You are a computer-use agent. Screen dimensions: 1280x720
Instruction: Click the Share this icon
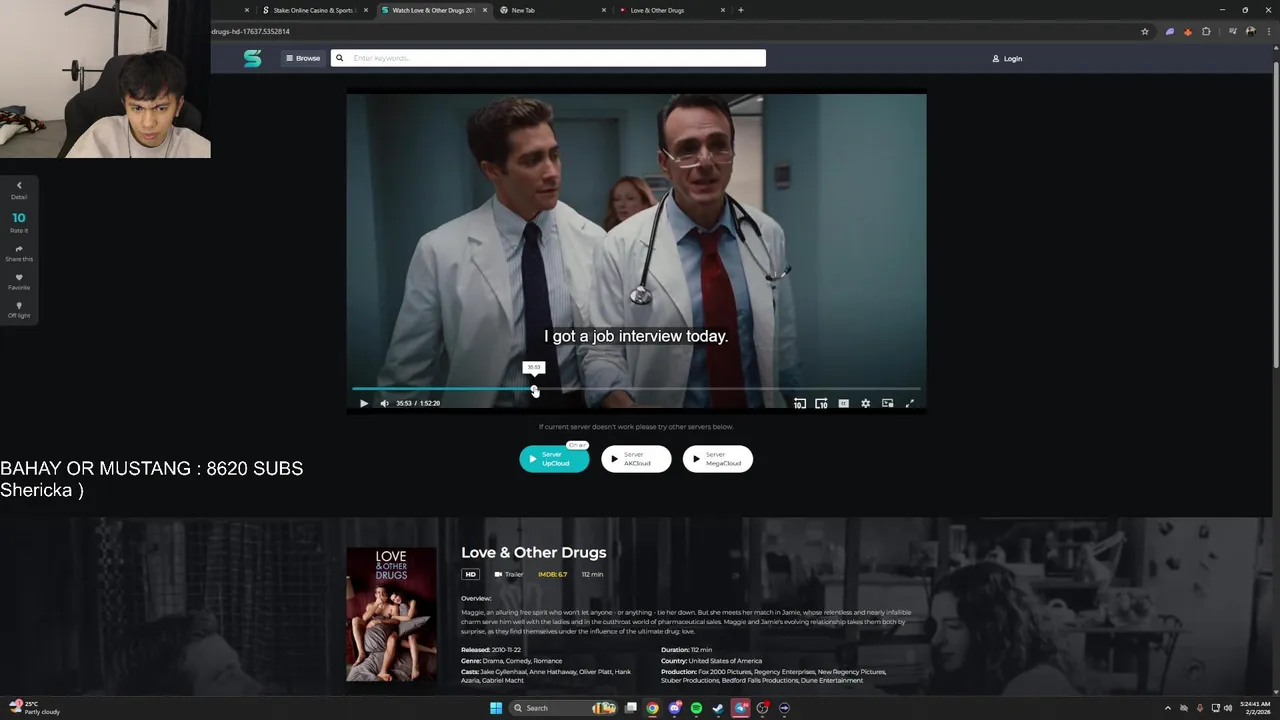[x=18, y=249]
